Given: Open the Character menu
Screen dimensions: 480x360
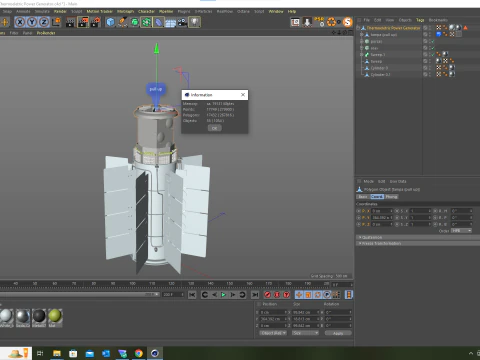Looking at the screenshot, I should [146, 11].
